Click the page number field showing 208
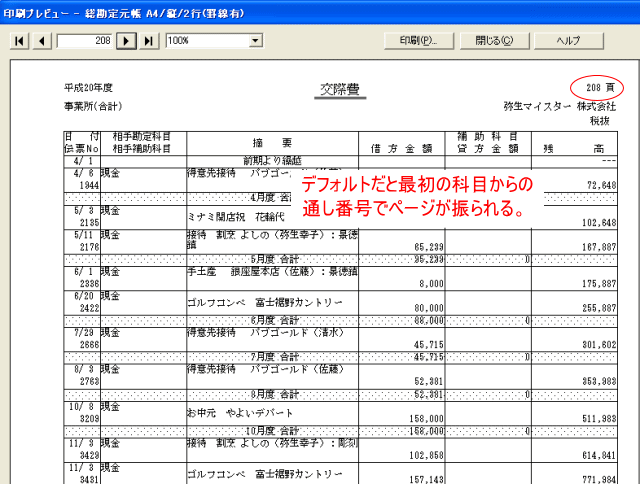 coord(84,41)
